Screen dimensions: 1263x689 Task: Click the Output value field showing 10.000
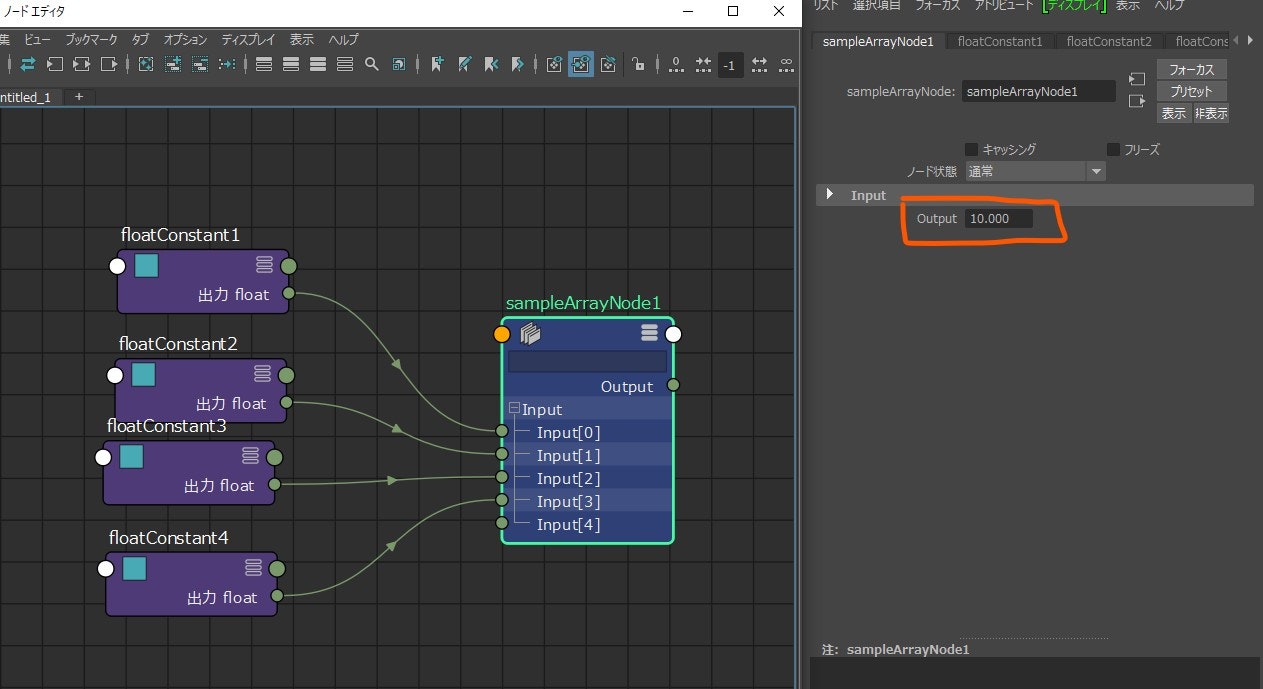coord(999,218)
